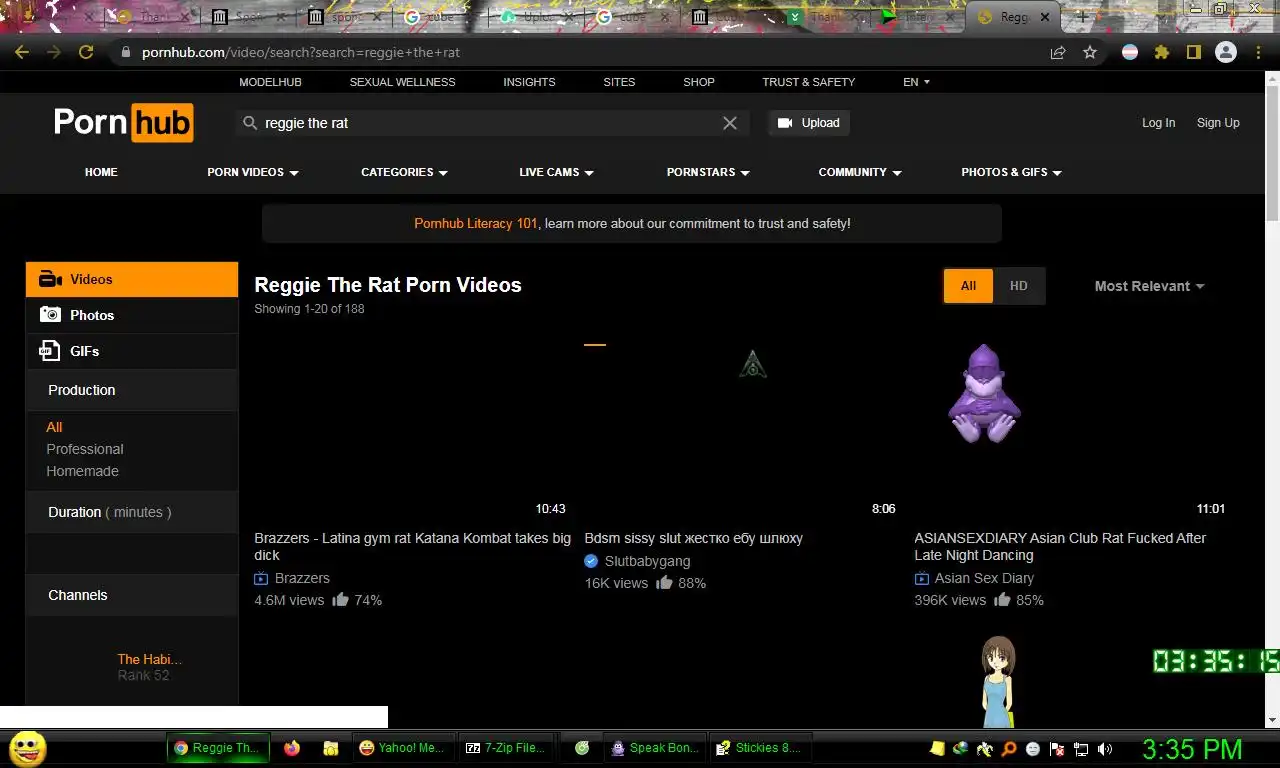The image size is (1280, 768).
Task: Filter by Homemade production
Action: tap(82, 471)
